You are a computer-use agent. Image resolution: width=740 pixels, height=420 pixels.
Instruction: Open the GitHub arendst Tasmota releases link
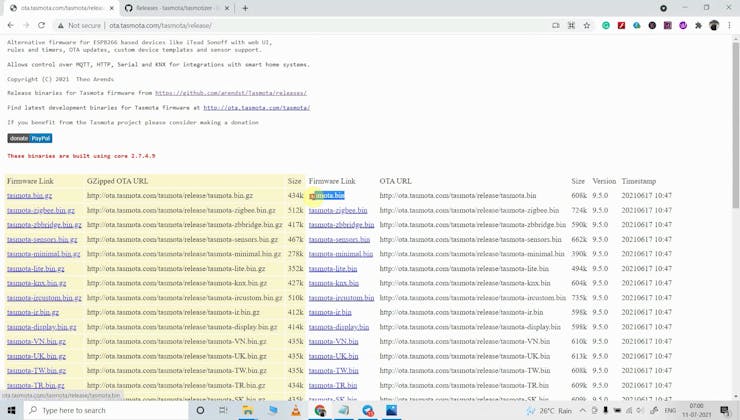tap(230, 93)
